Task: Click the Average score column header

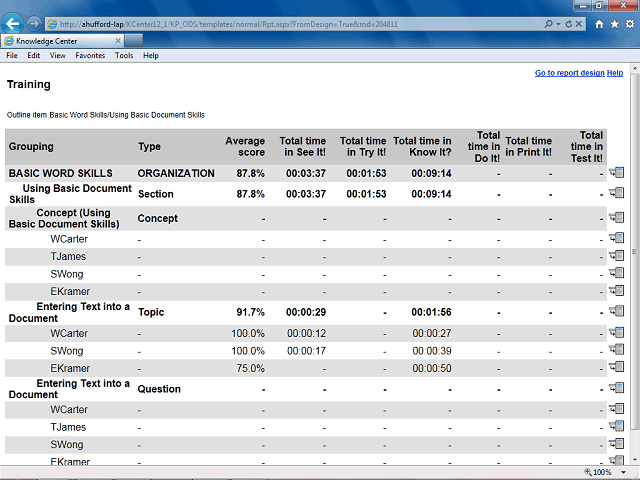Action: 245,147
